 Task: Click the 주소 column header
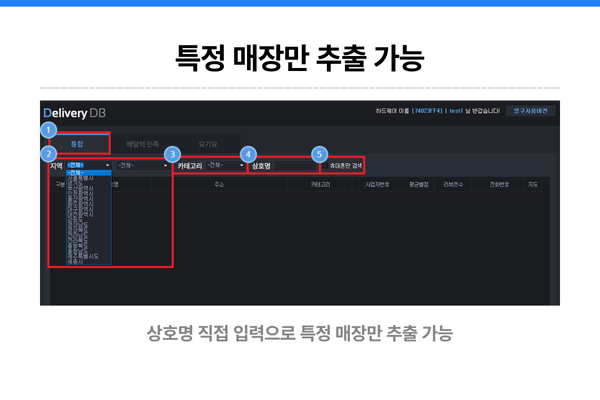pos(219,184)
